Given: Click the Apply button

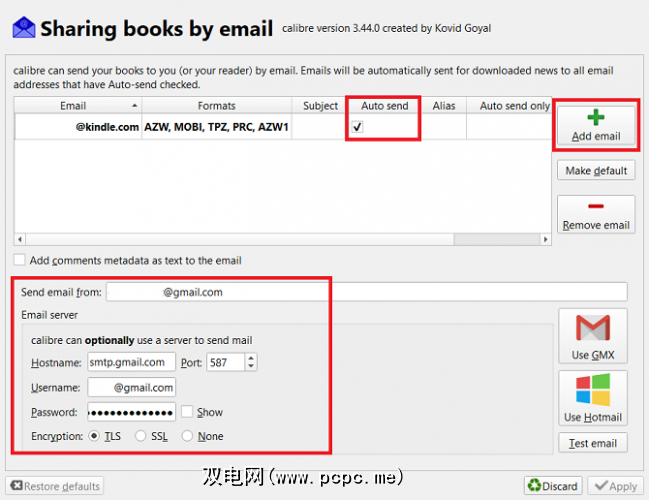Looking at the screenshot, I should coord(615,486).
